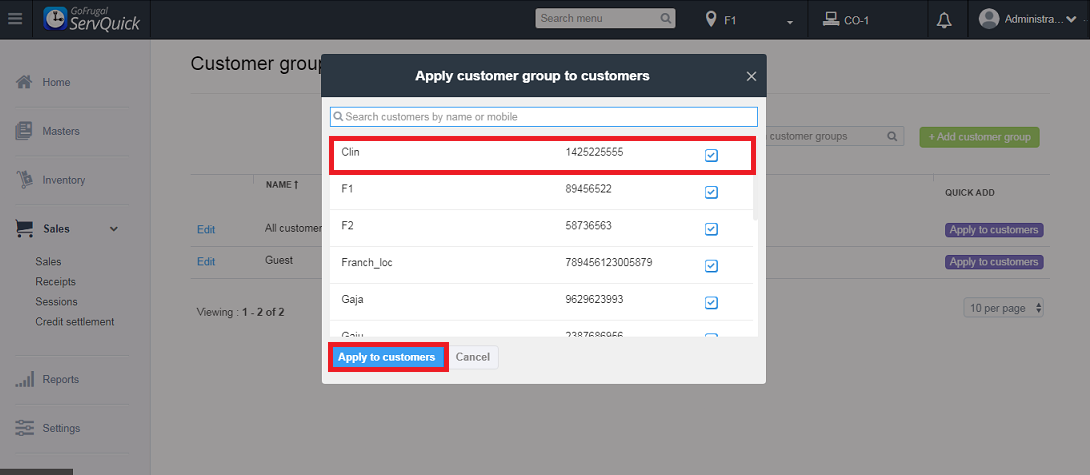Screen dimensions: 1090x475
Task: Uncheck the Clin customer checkbox
Action: coord(711,155)
